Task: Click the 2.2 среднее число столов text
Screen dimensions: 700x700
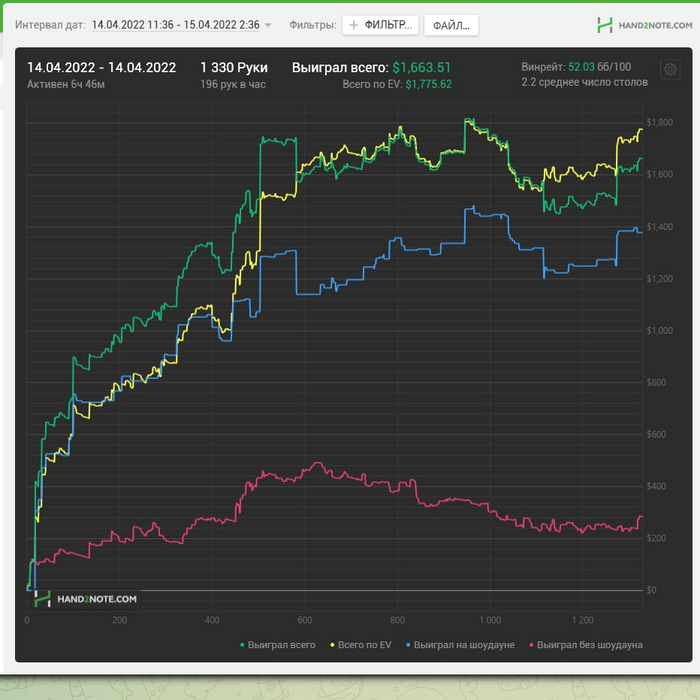Action: pyautogui.click(x=584, y=82)
